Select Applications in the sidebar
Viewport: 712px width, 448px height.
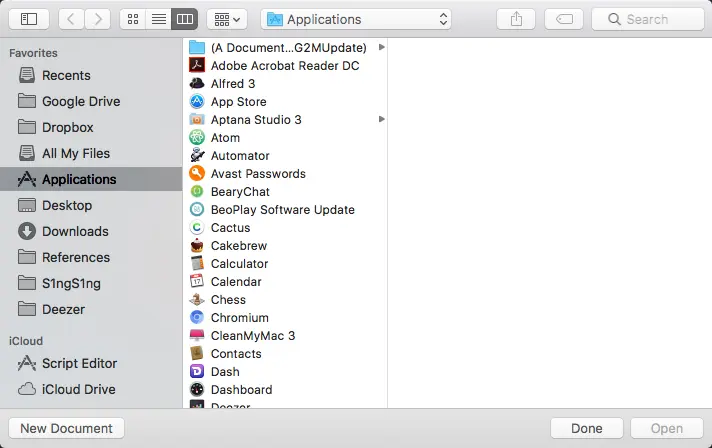coord(91,179)
